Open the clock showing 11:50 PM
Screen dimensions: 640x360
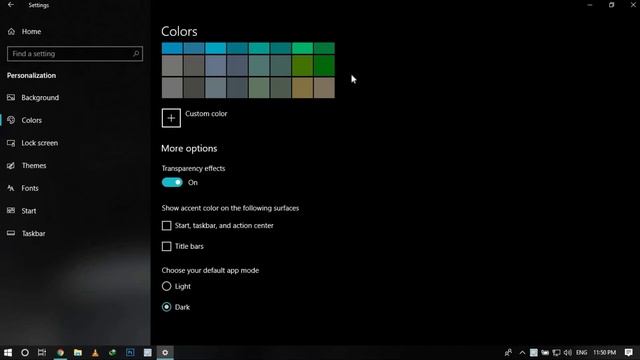tap(604, 353)
